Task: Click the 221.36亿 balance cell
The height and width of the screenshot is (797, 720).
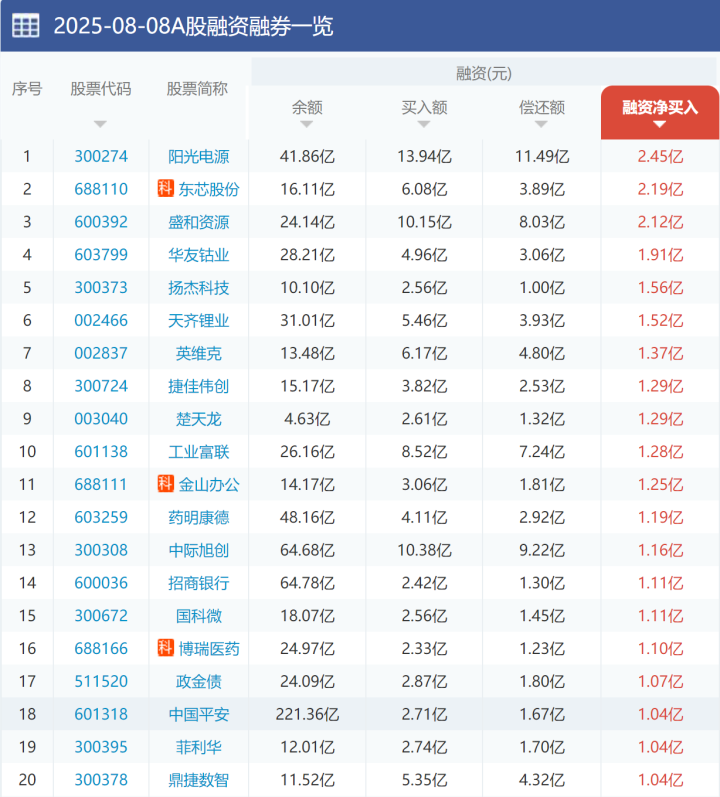Action: (x=307, y=714)
